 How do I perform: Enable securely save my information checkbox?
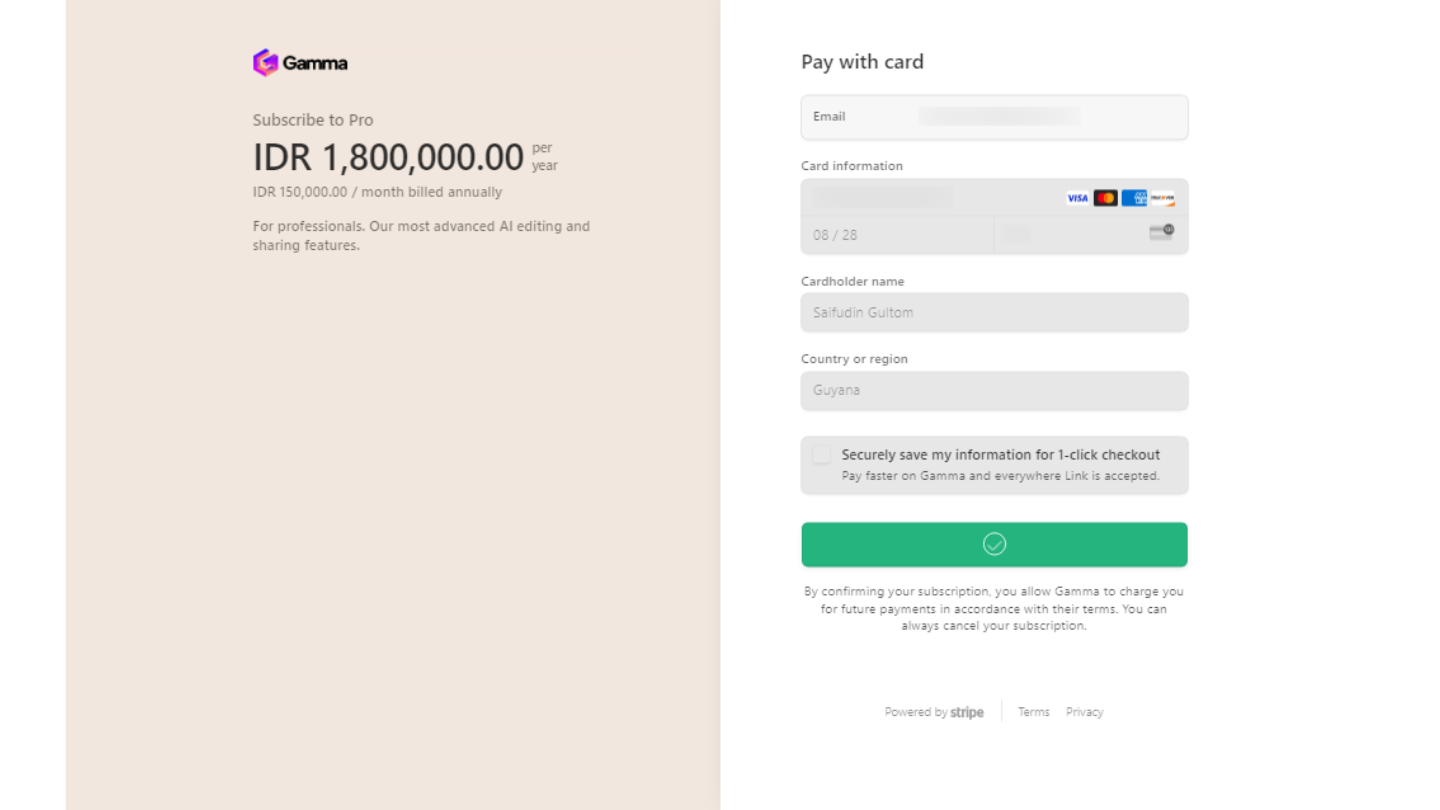821,455
